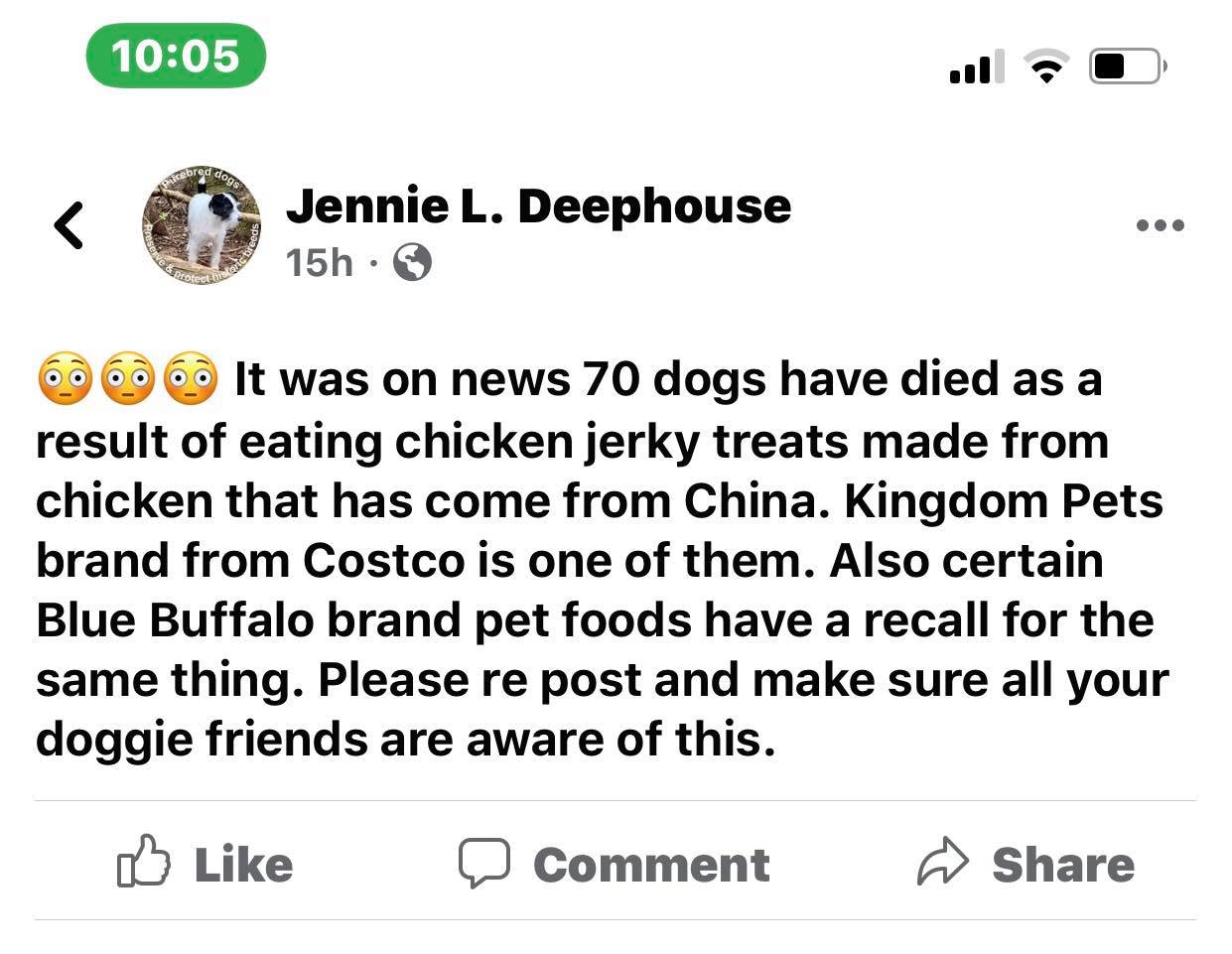This screenshot has height=954, width=1232.
Task: Open the Jennie L. Deephouse name link
Action: pyautogui.click(x=538, y=205)
